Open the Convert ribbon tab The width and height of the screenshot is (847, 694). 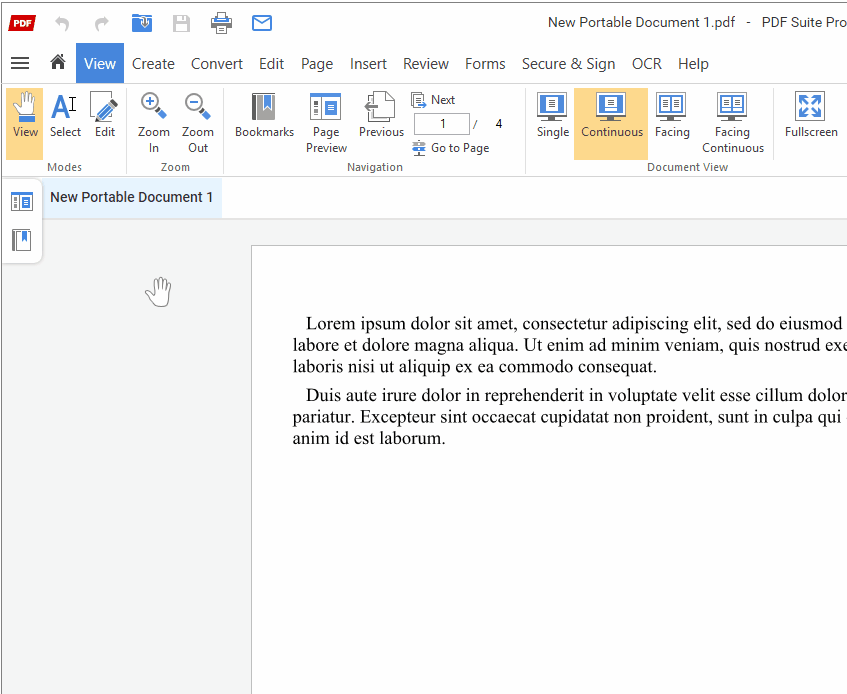point(217,64)
